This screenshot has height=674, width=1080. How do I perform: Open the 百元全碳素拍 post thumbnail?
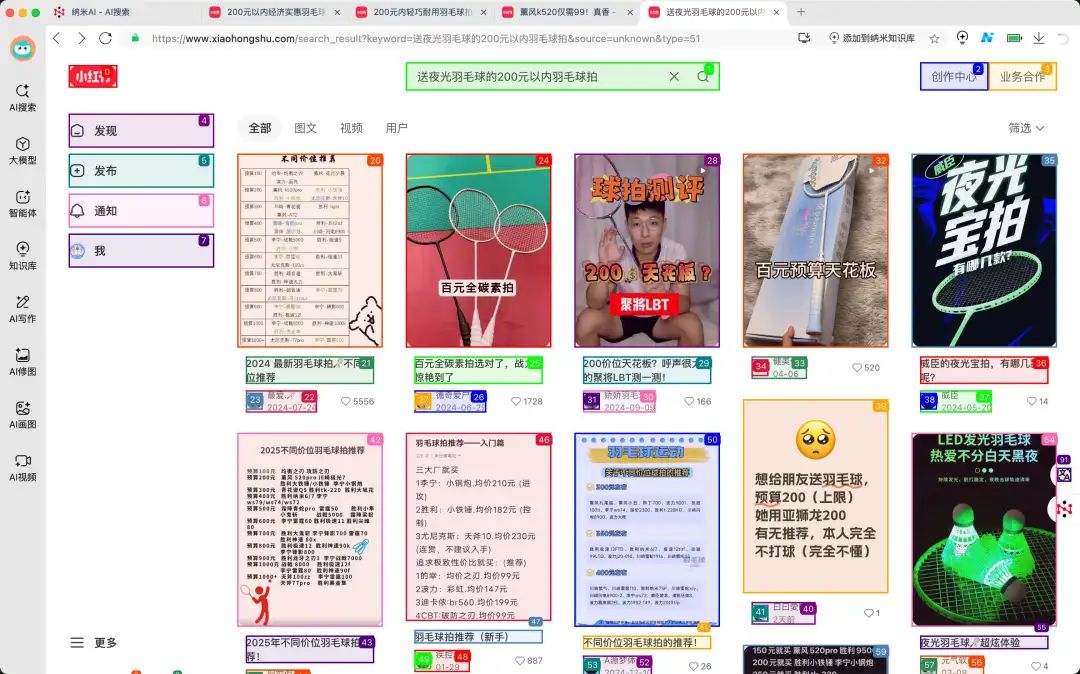click(x=479, y=251)
